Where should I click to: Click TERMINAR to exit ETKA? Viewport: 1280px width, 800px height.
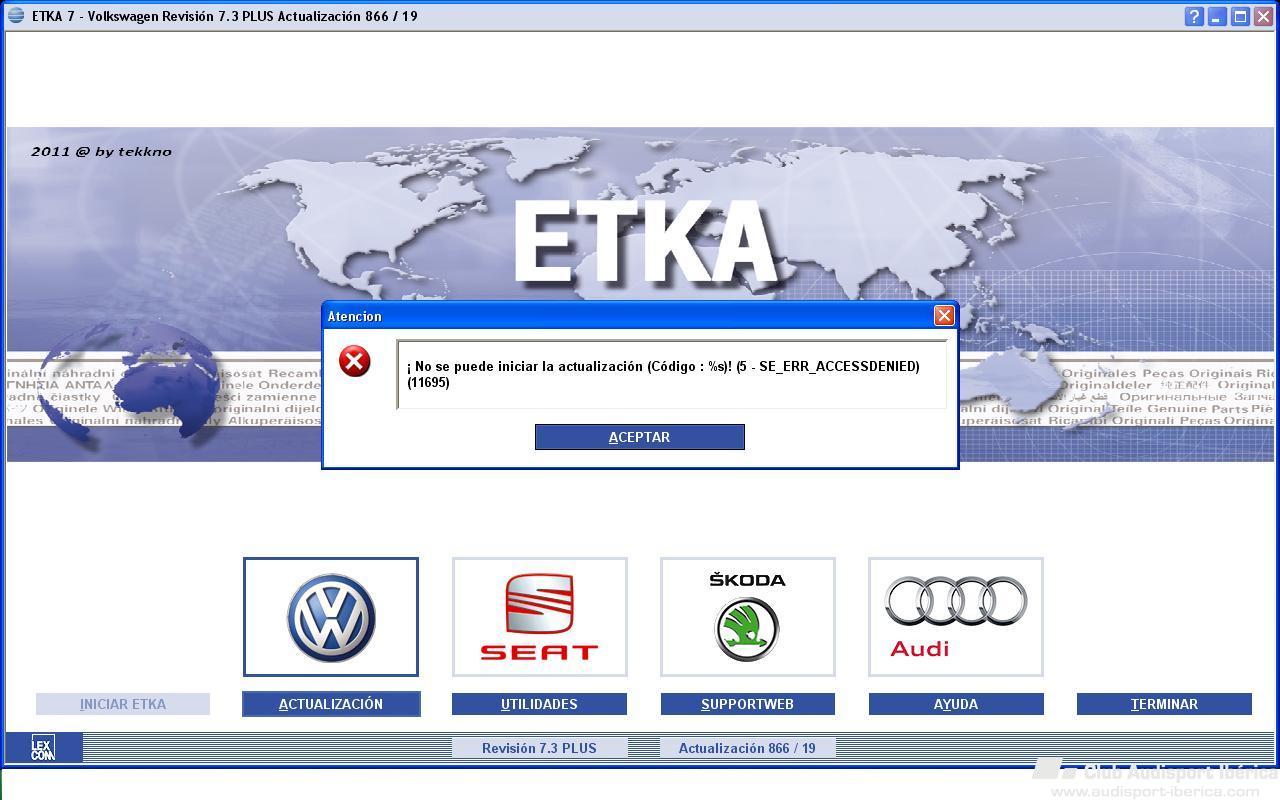[1164, 704]
